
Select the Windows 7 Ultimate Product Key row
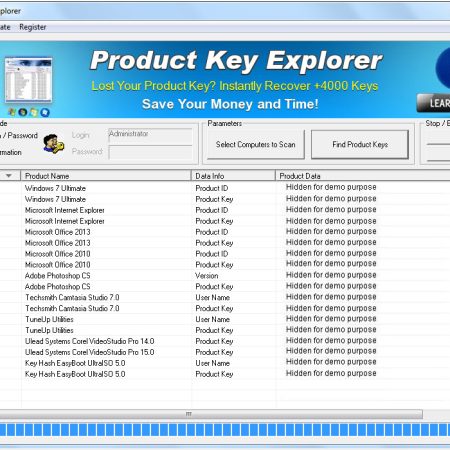pos(225,199)
